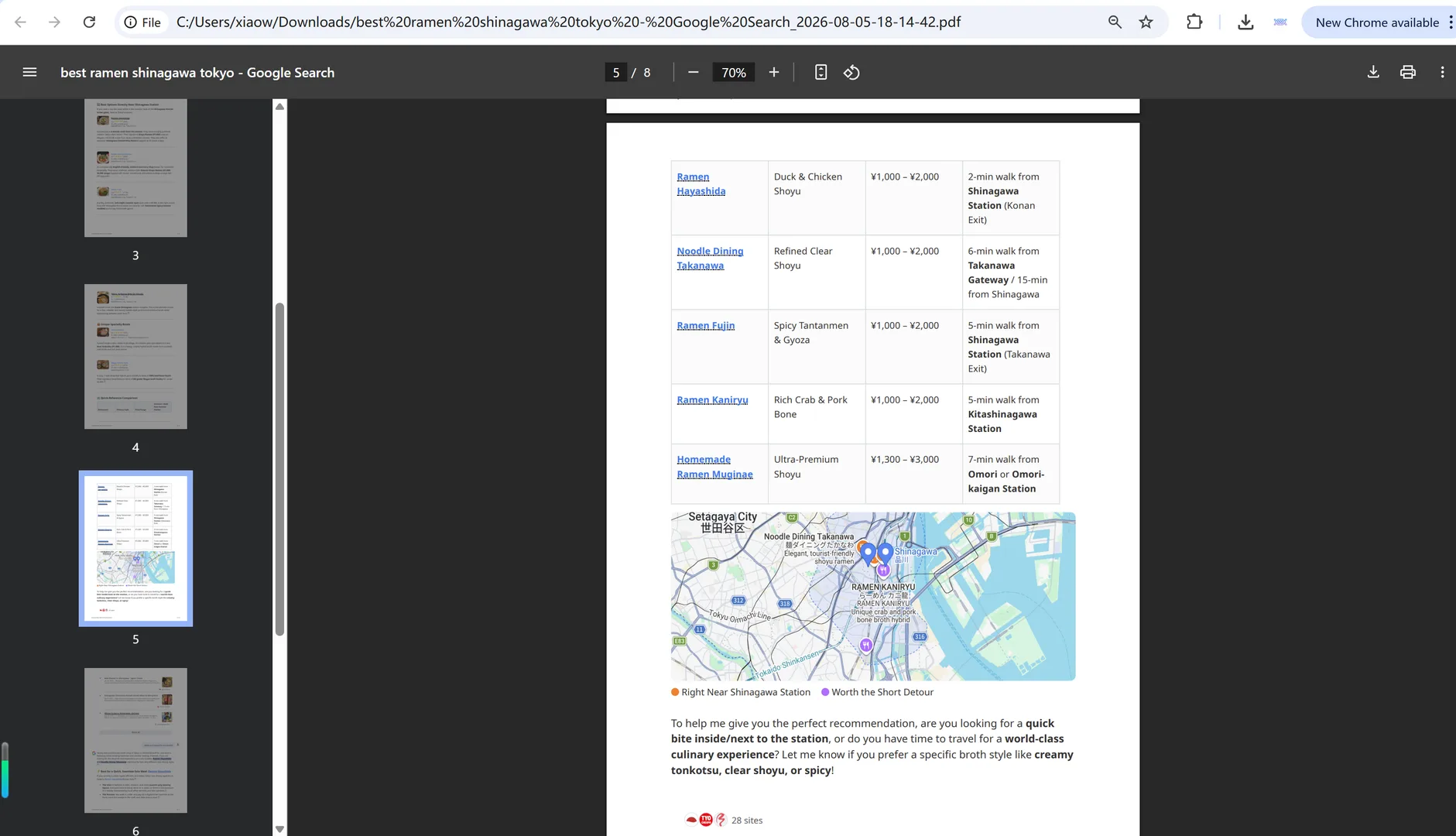The image size is (1456, 836).
Task: Click the Rich Crab & Pork Bone cell
Action: (x=816, y=414)
